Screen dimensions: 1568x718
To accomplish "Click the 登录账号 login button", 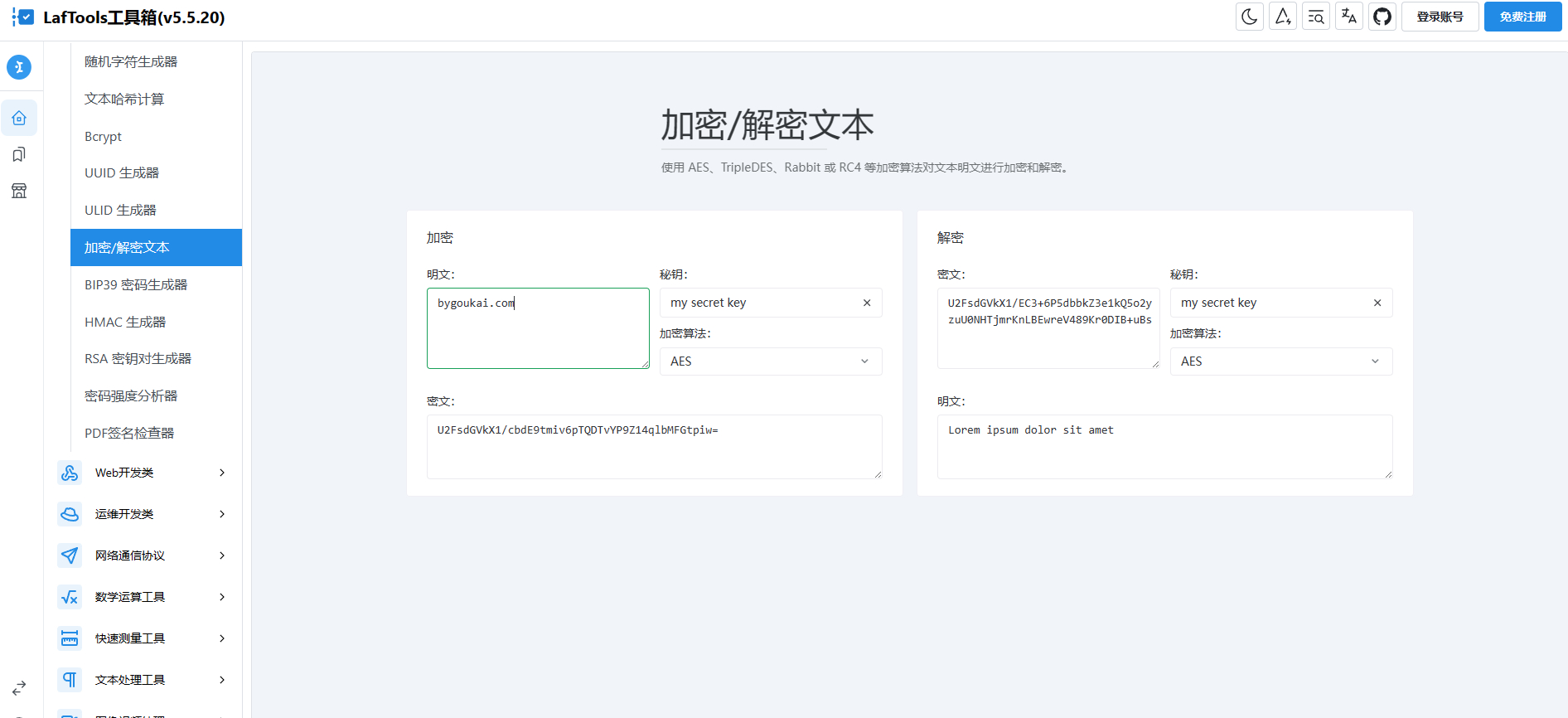I will click(1440, 17).
